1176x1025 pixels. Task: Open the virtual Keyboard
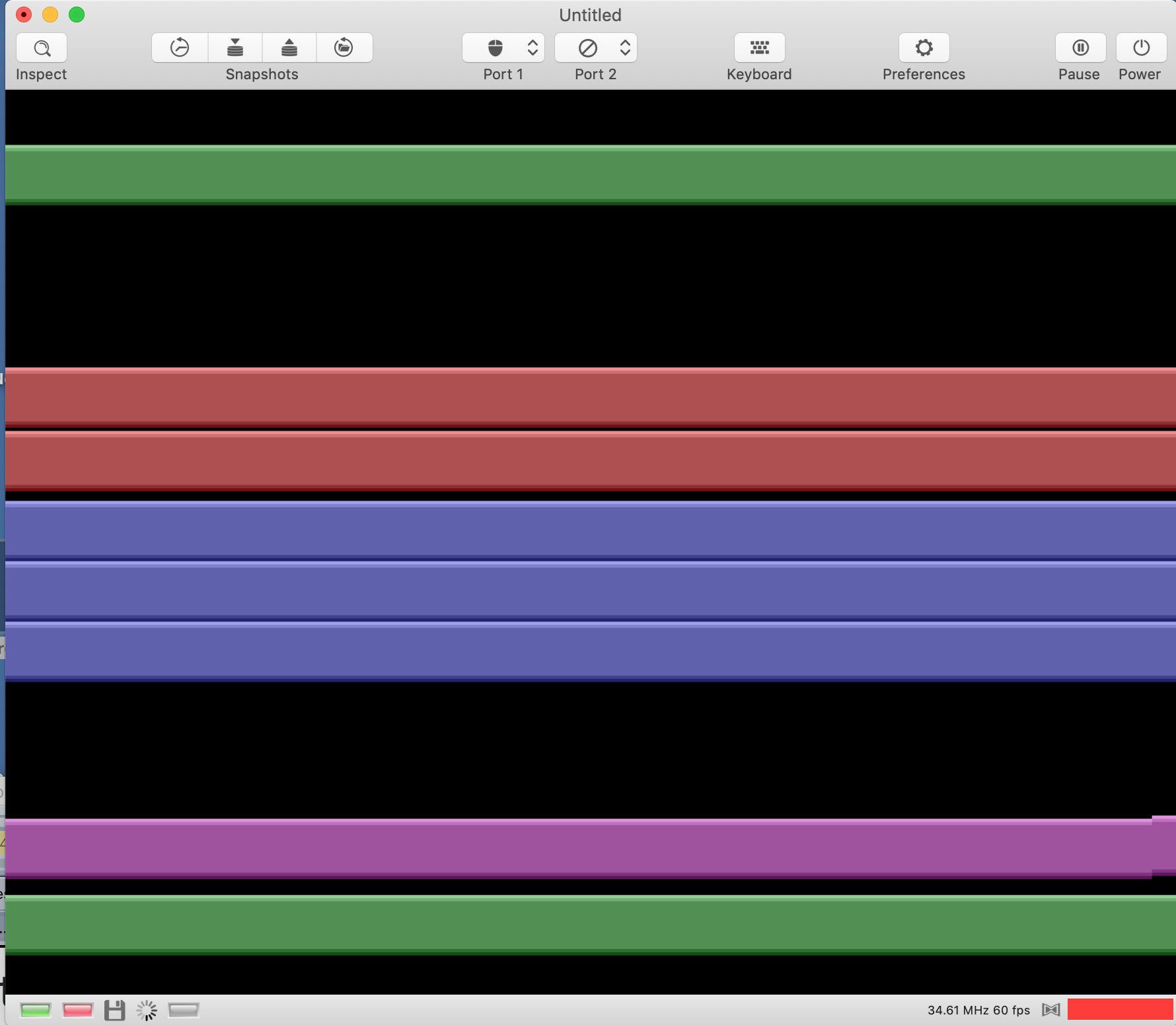(760, 48)
